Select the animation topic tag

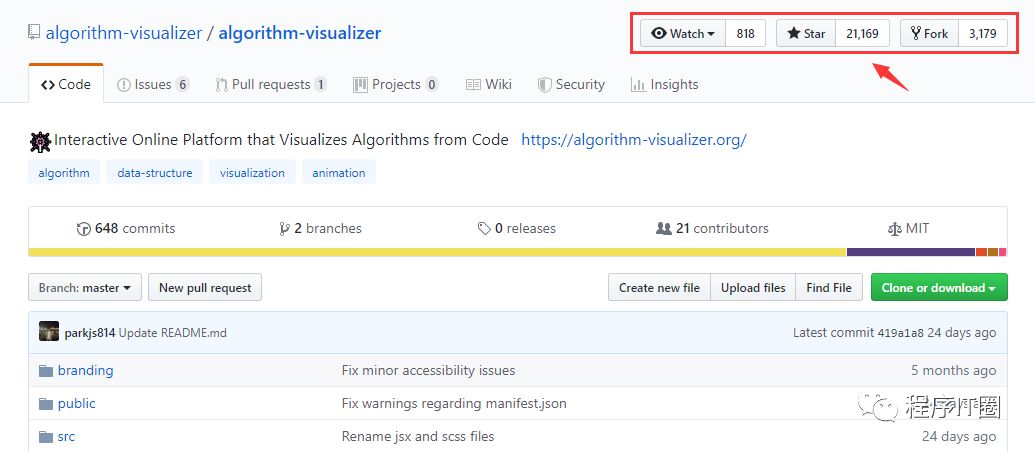[x=339, y=173]
